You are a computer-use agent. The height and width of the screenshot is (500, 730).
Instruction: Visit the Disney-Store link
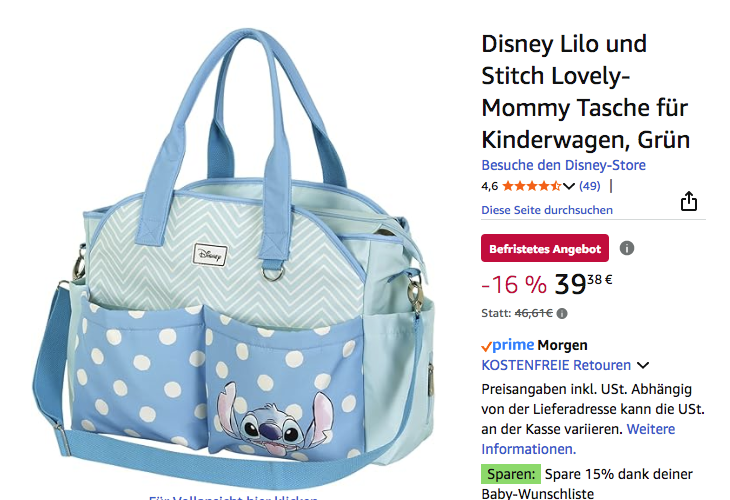point(563,165)
